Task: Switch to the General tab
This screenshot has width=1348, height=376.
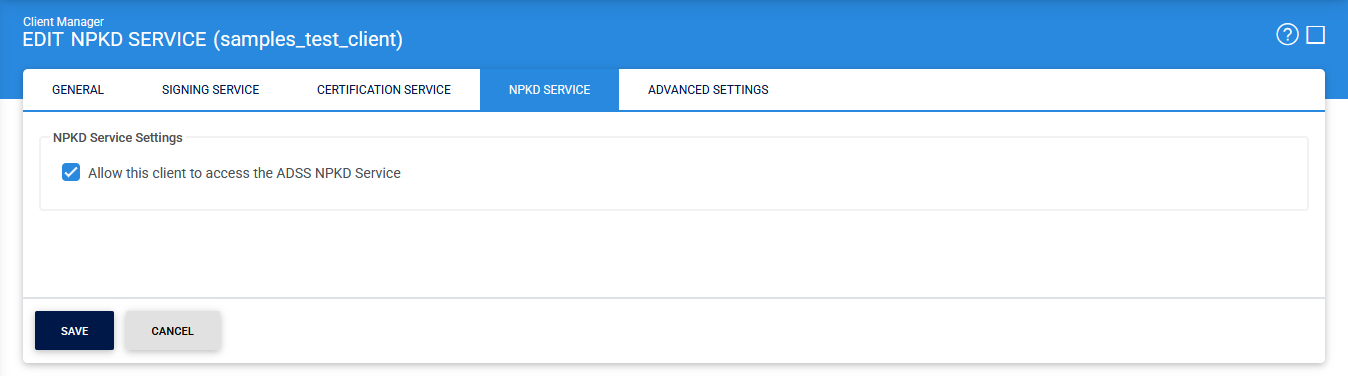Action: point(78,90)
